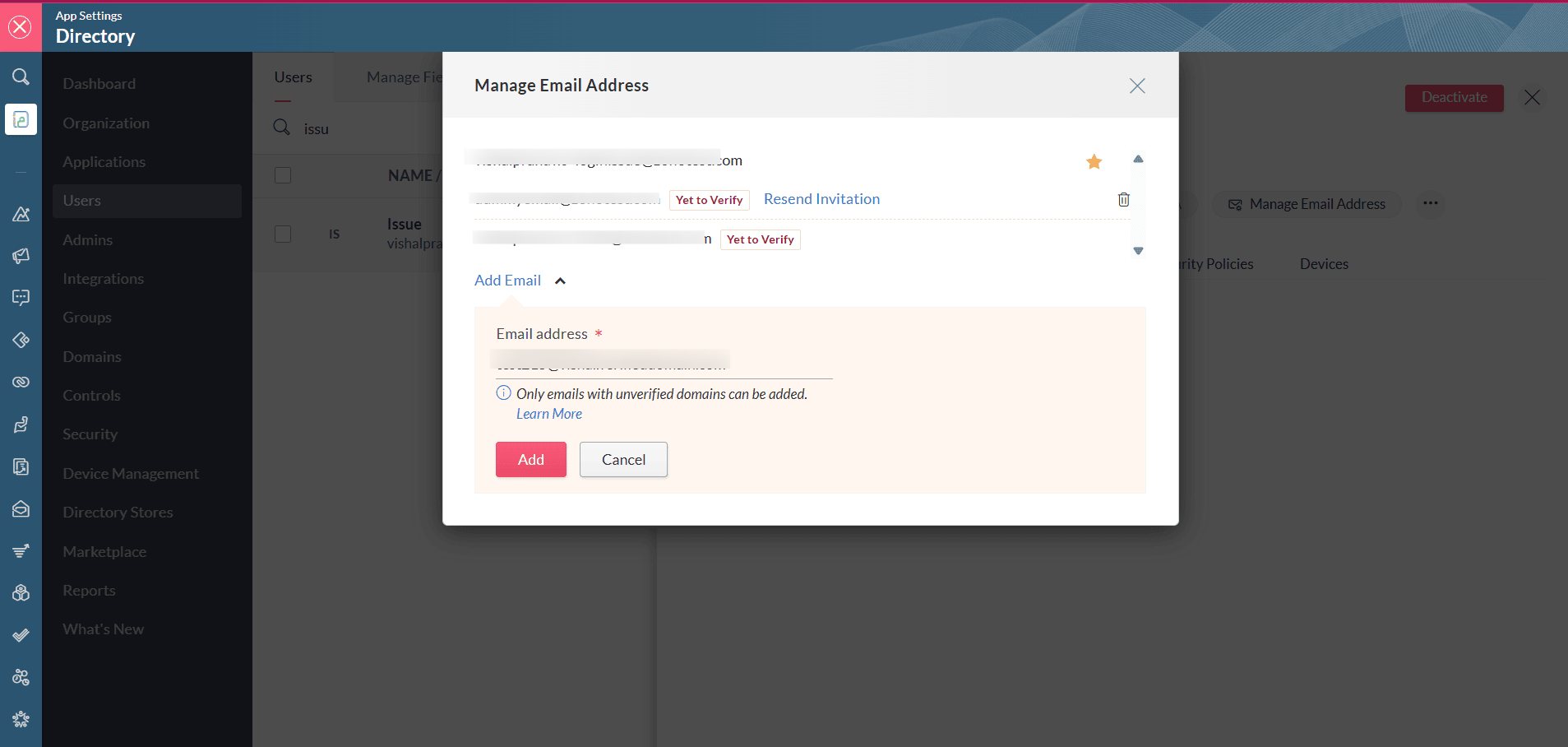Delete the unverified email via trash icon

(x=1123, y=199)
